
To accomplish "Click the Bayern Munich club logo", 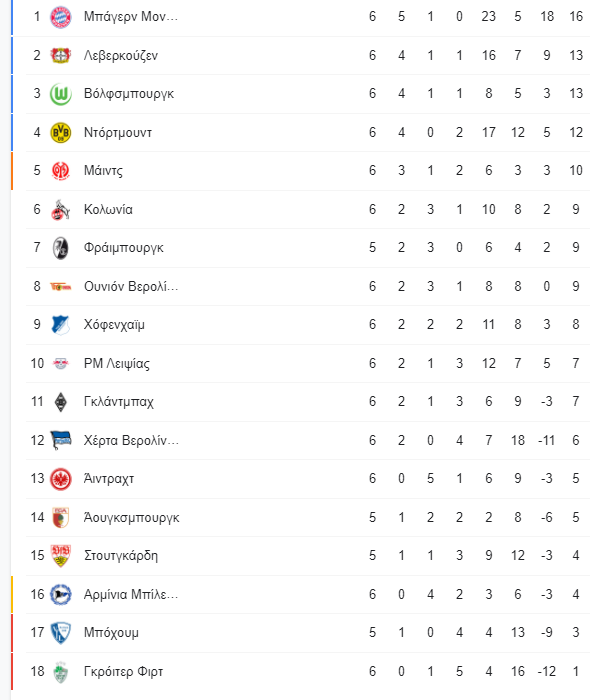I will pyautogui.click(x=60, y=17).
